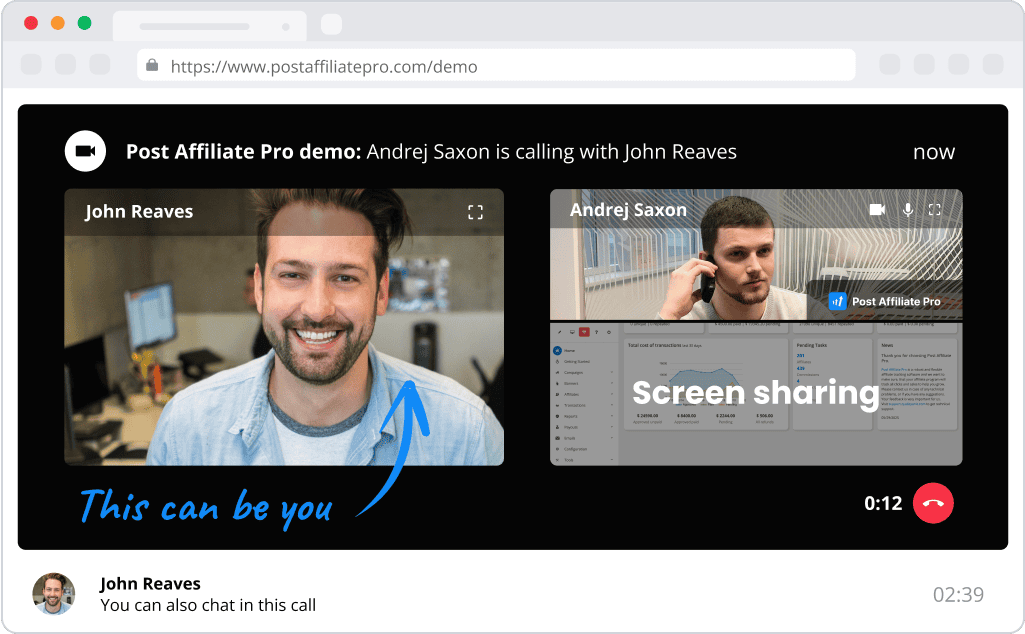Click the Screen sharing preview area
This screenshot has height=634, width=1025.
point(755,393)
